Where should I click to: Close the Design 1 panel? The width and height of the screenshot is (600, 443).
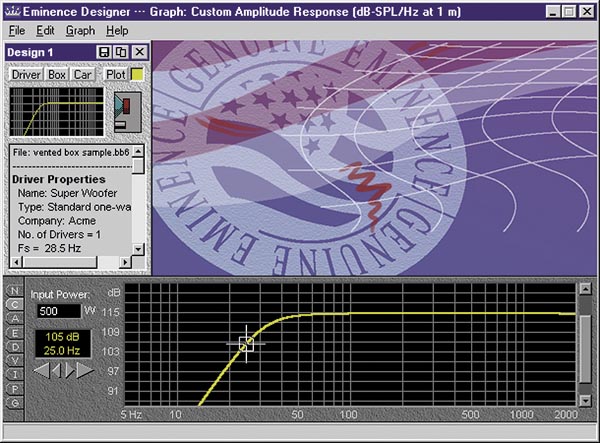140,52
